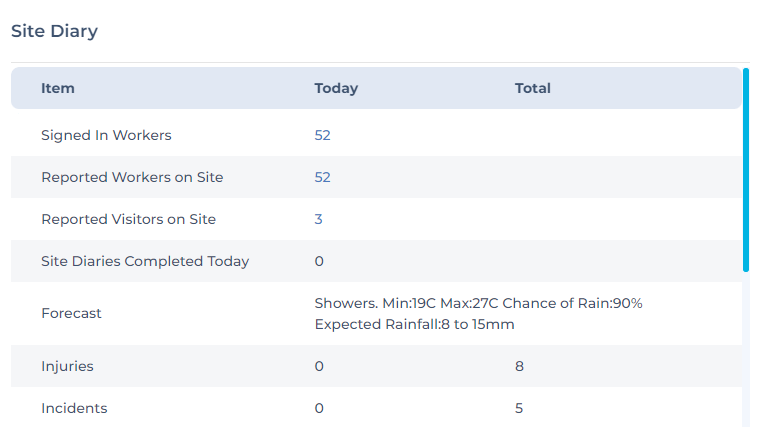The height and width of the screenshot is (439, 759).
Task: Open the Reported Workers on Site count link
Action: point(322,177)
